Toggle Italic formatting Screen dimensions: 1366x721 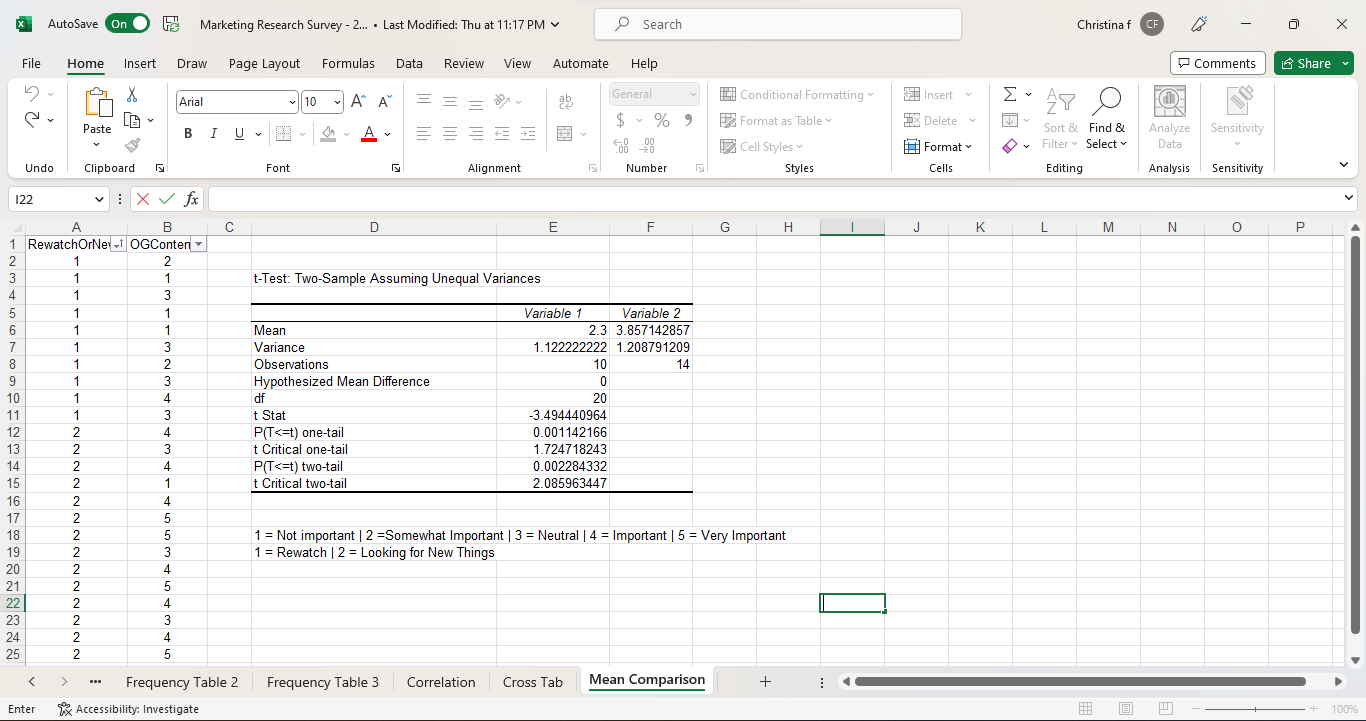tap(213, 133)
